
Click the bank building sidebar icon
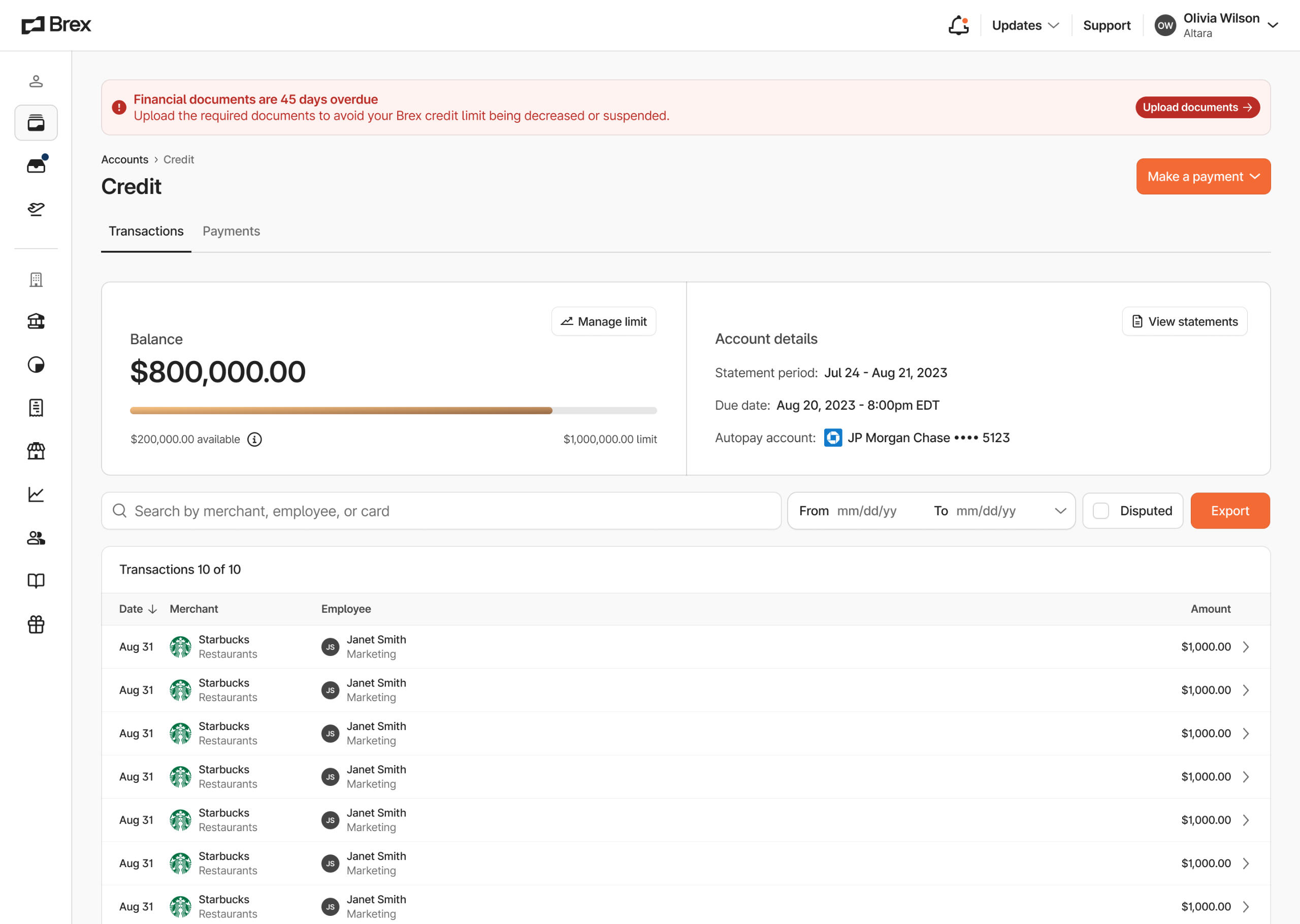(x=36, y=321)
